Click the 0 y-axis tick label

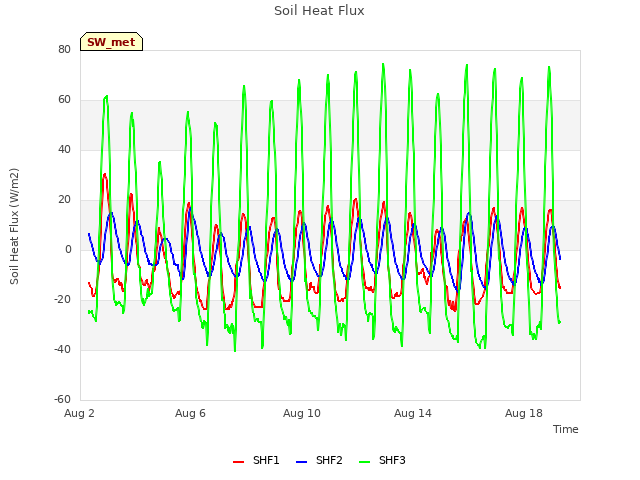coord(68,249)
